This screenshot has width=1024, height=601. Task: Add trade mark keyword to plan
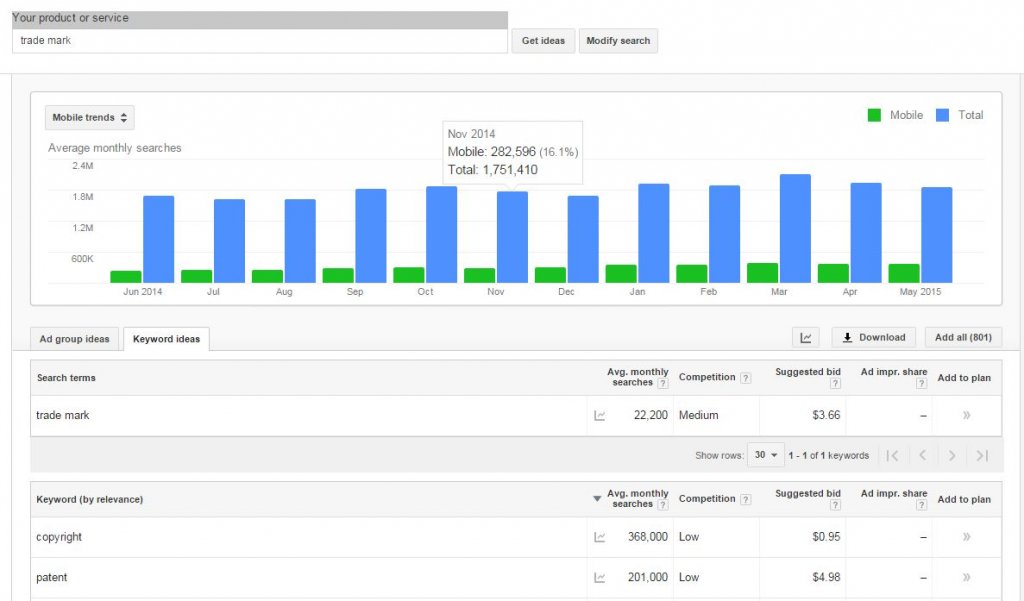coord(966,416)
